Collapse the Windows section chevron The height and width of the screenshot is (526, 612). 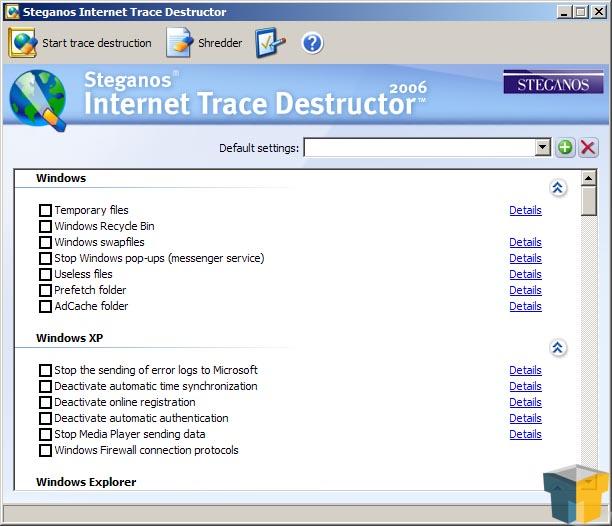pos(558,188)
